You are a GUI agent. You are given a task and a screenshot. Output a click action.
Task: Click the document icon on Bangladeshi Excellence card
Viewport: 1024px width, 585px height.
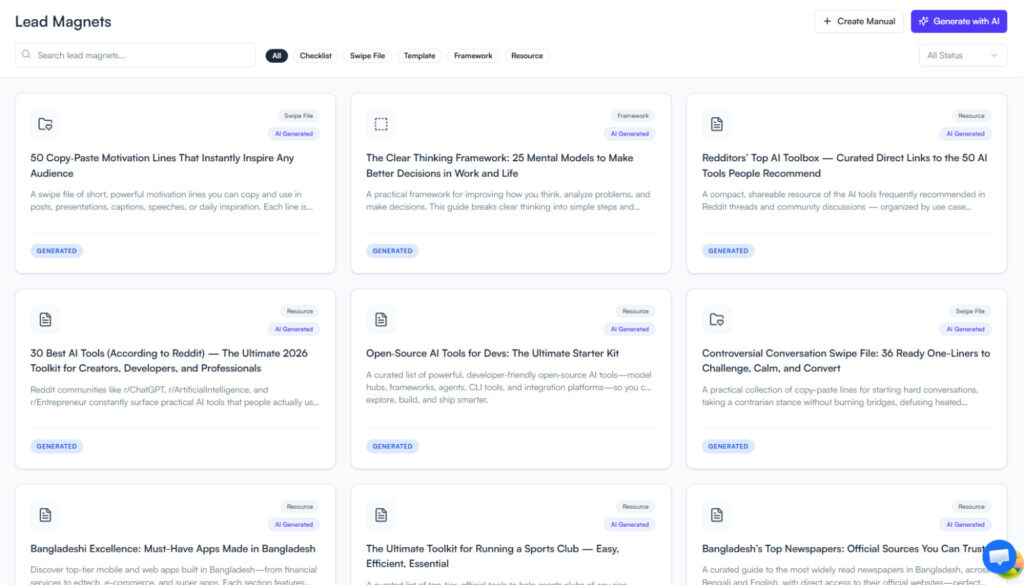tap(45, 515)
